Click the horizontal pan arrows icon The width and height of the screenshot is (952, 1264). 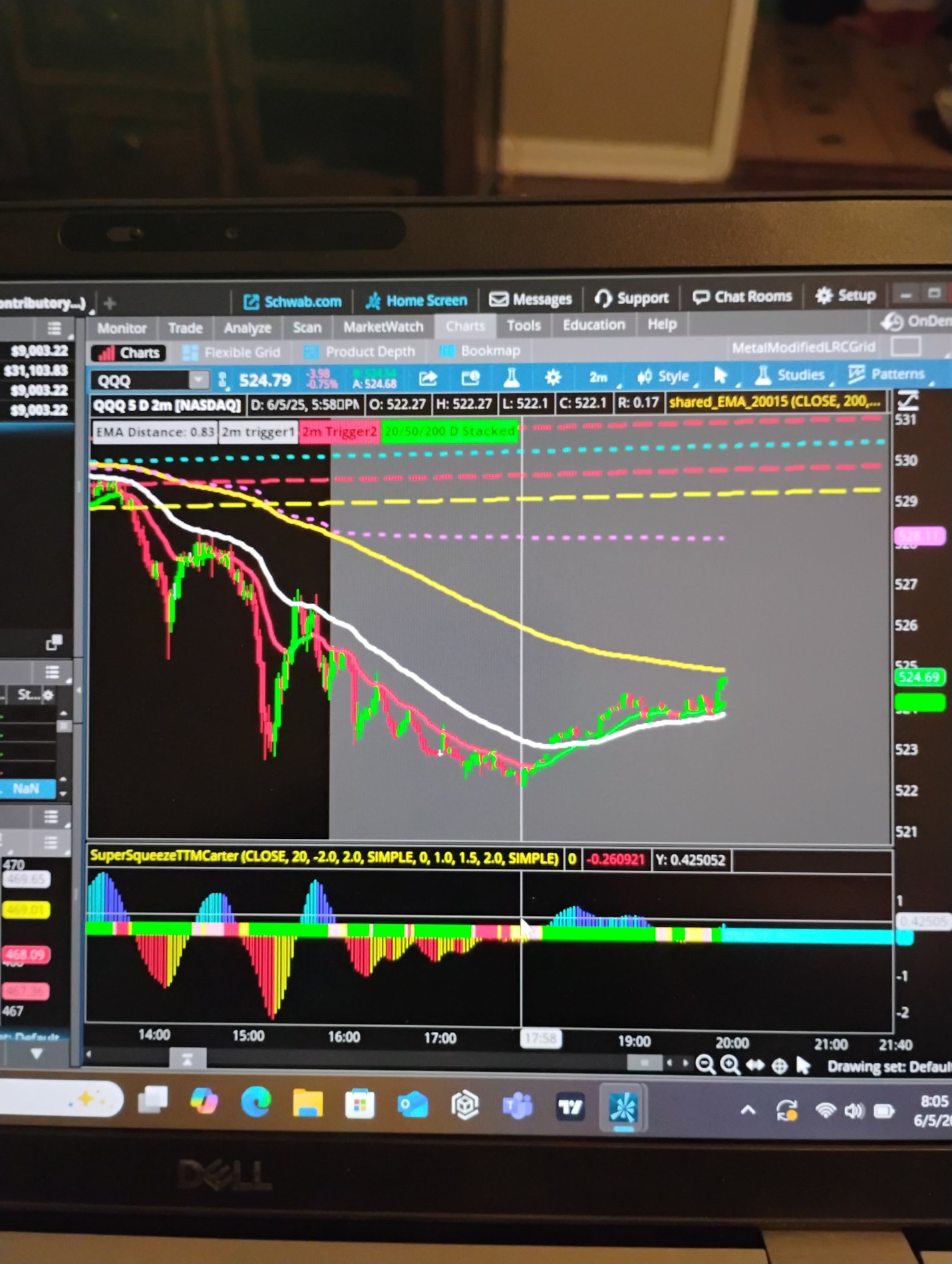coord(754,1065)
